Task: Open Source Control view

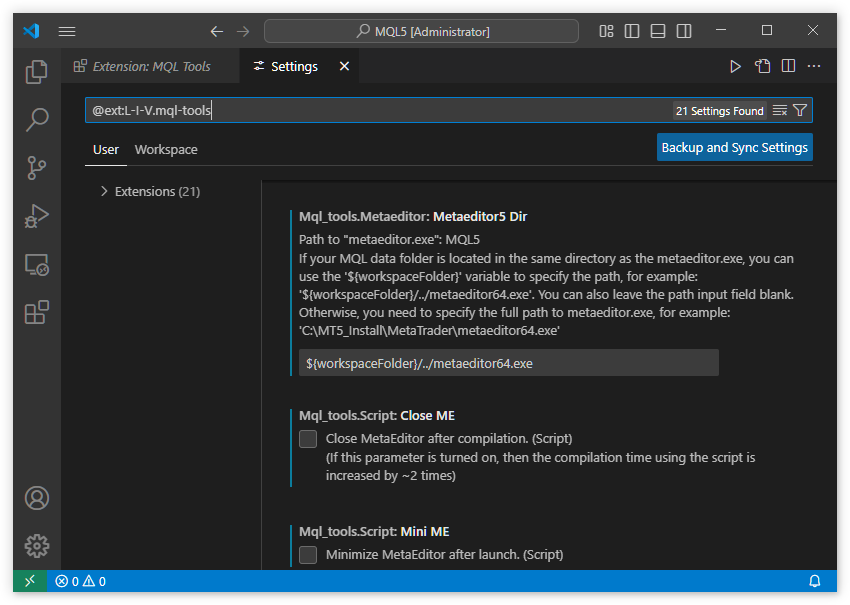Action: (36, 168)
